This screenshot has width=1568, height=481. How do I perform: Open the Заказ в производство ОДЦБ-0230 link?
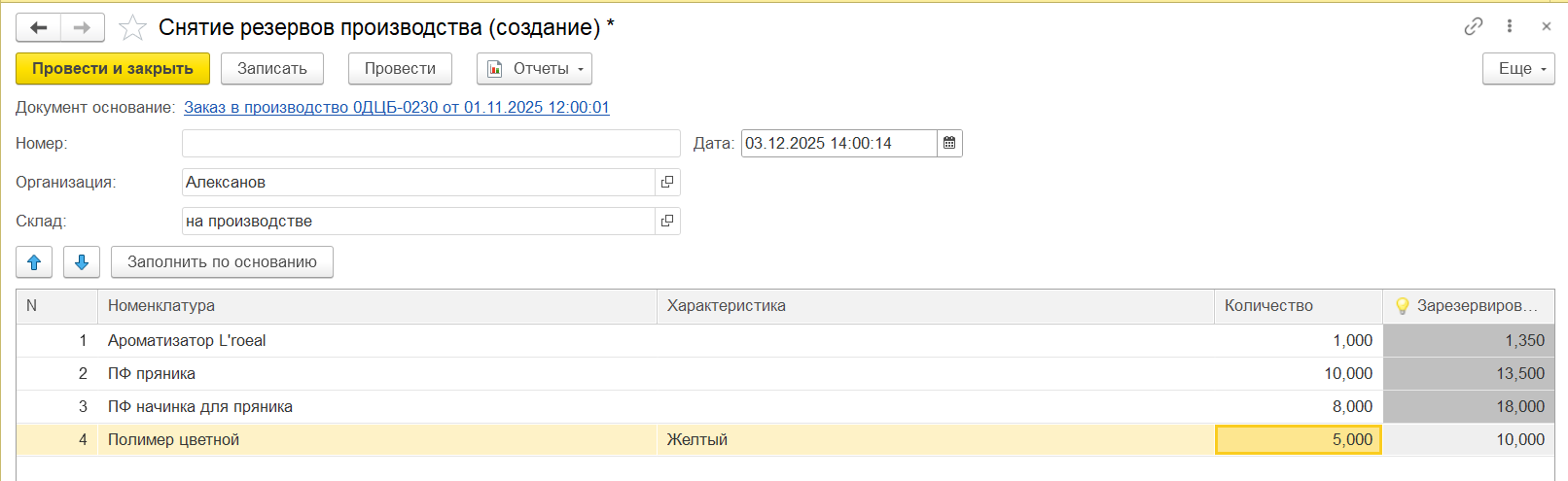coord(396,108)
